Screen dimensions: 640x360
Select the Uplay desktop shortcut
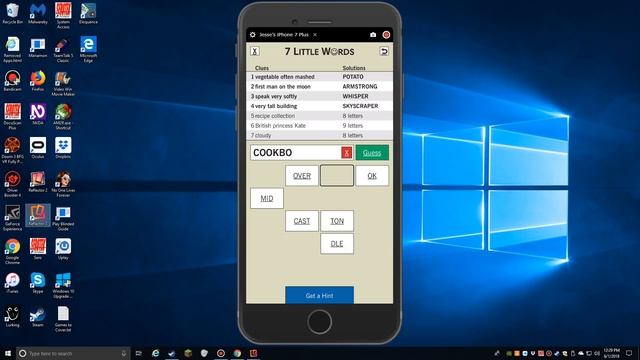[x=63, y=249]
